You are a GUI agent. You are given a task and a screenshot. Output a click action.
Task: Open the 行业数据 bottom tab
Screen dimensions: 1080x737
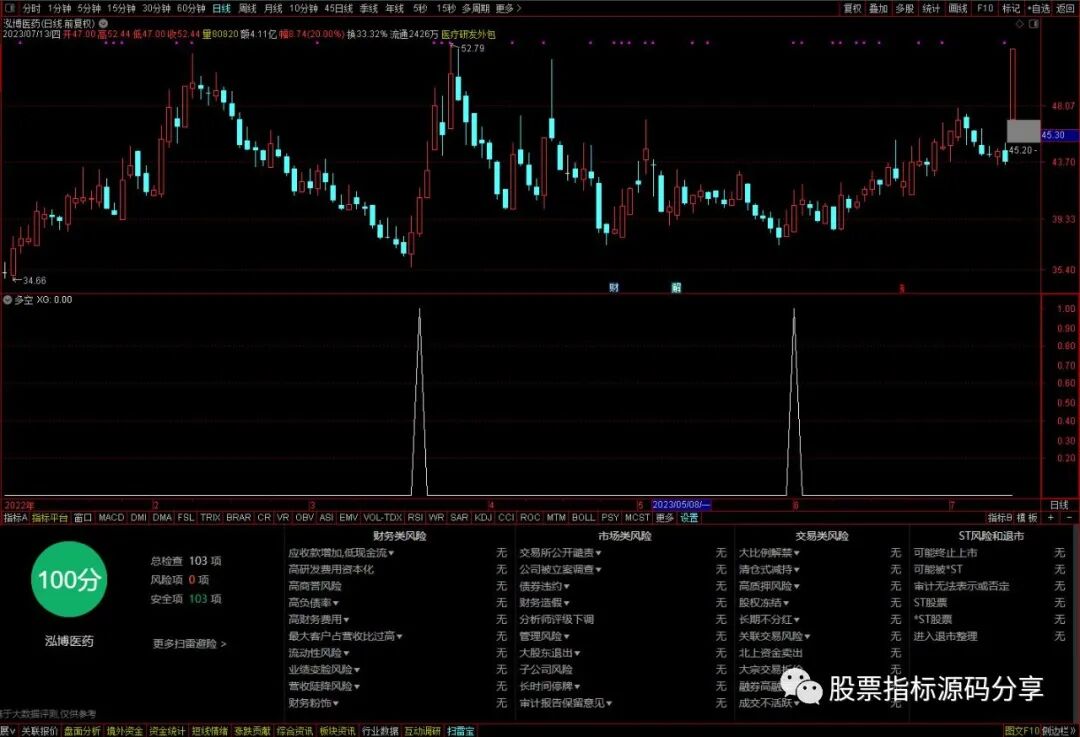[381, 731]
